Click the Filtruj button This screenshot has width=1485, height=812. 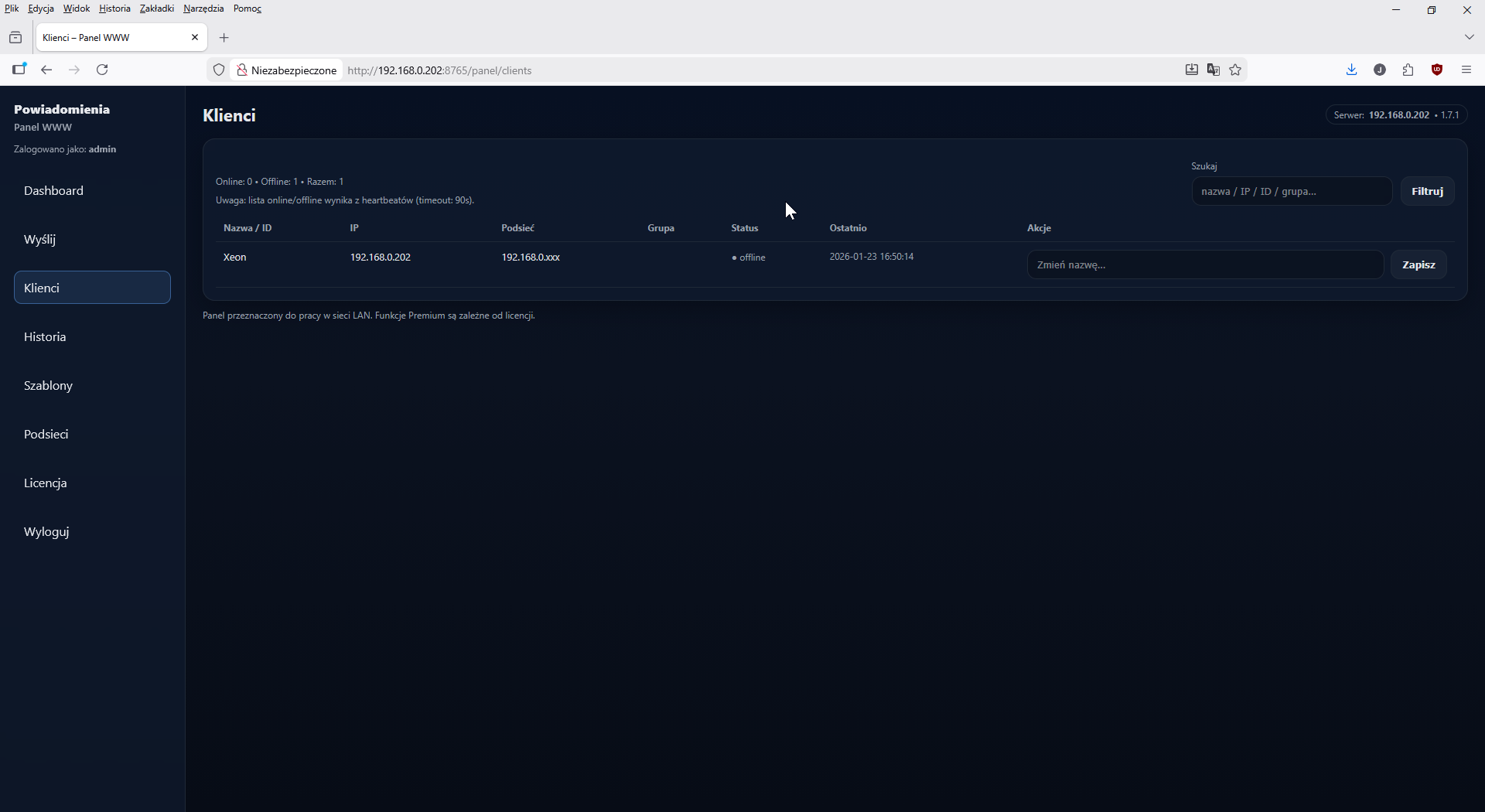[1426, 191]
